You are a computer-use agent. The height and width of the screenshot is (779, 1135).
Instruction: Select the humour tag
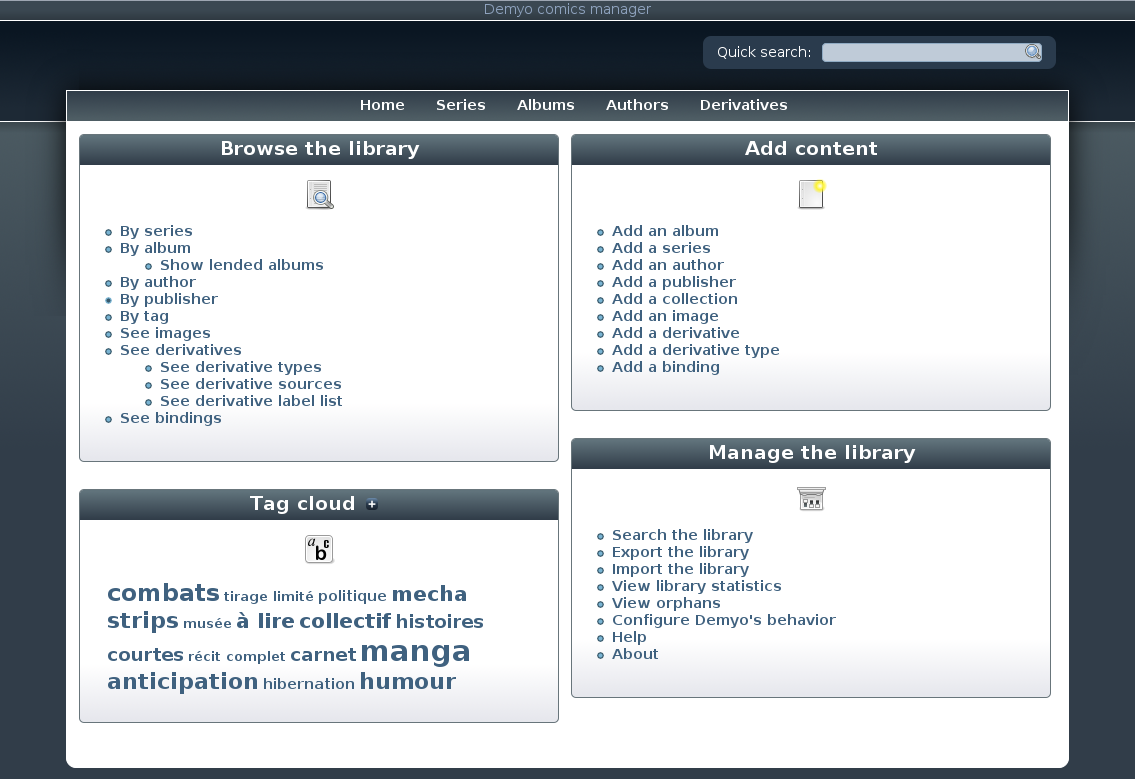click(x=408, y=681)
